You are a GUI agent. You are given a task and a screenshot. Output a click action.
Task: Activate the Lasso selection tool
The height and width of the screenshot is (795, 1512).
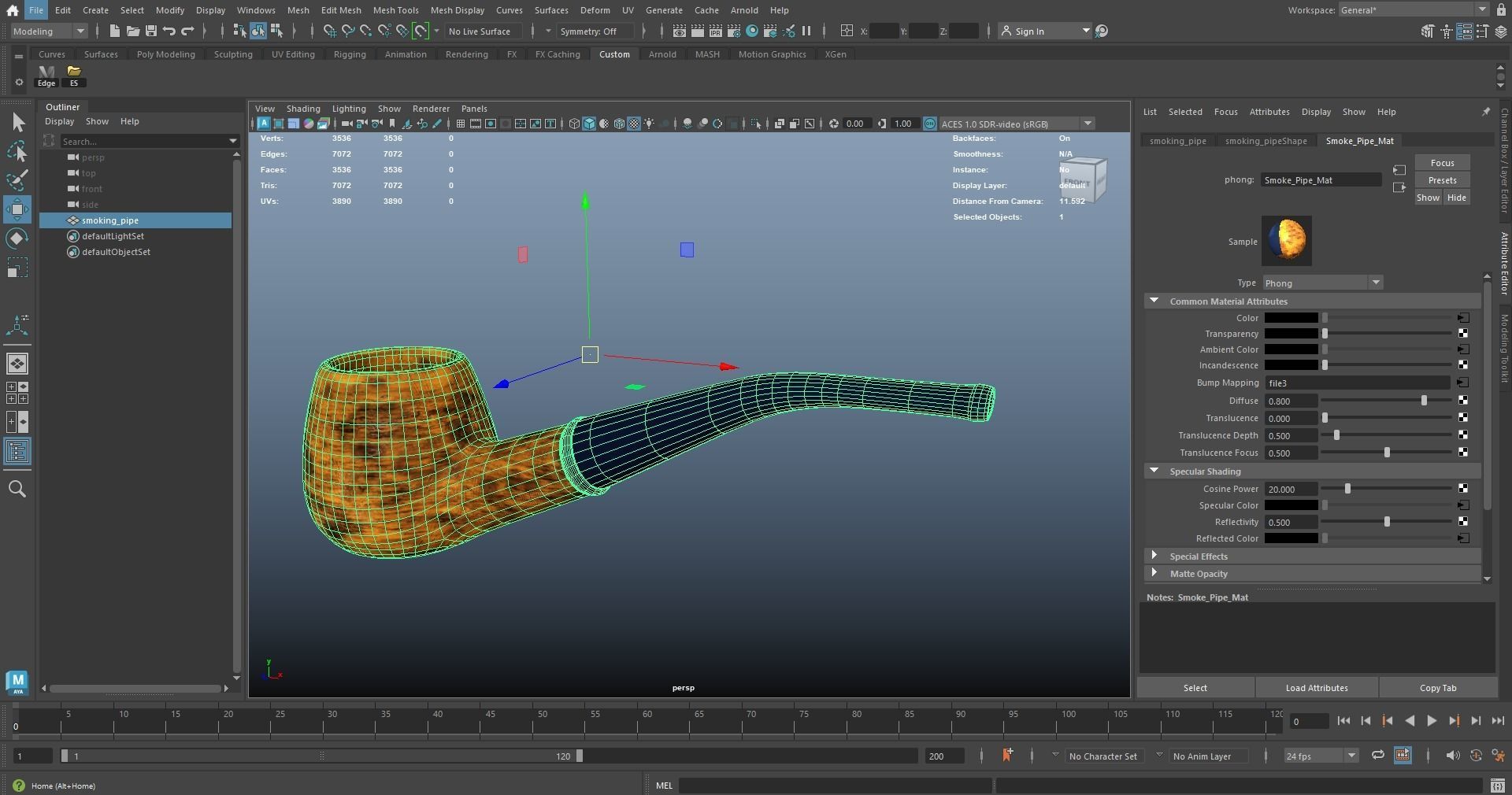coord(17,151)
